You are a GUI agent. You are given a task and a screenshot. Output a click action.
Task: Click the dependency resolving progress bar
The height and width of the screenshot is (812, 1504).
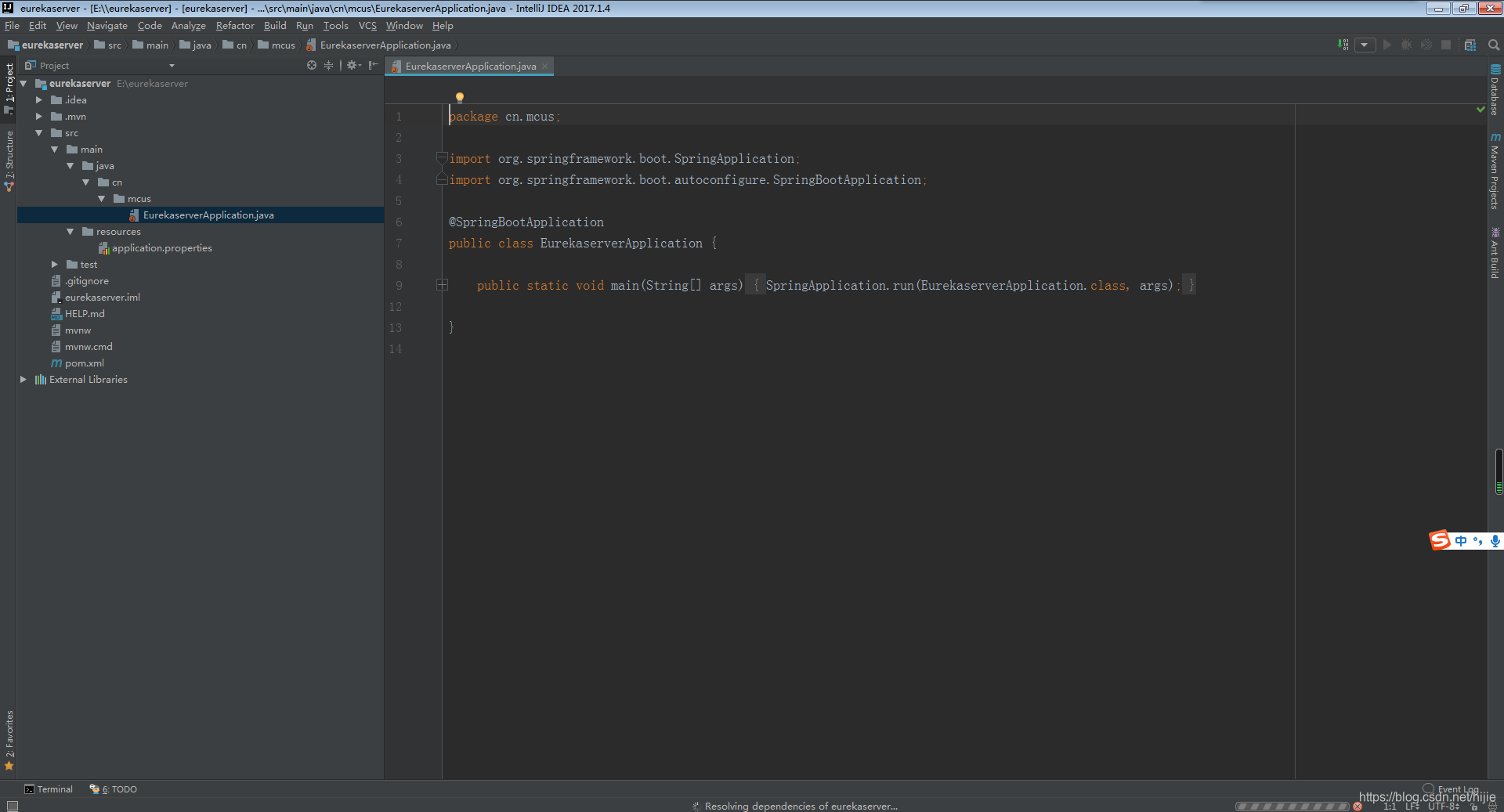pyautogui.click(x=1292, y=806)
